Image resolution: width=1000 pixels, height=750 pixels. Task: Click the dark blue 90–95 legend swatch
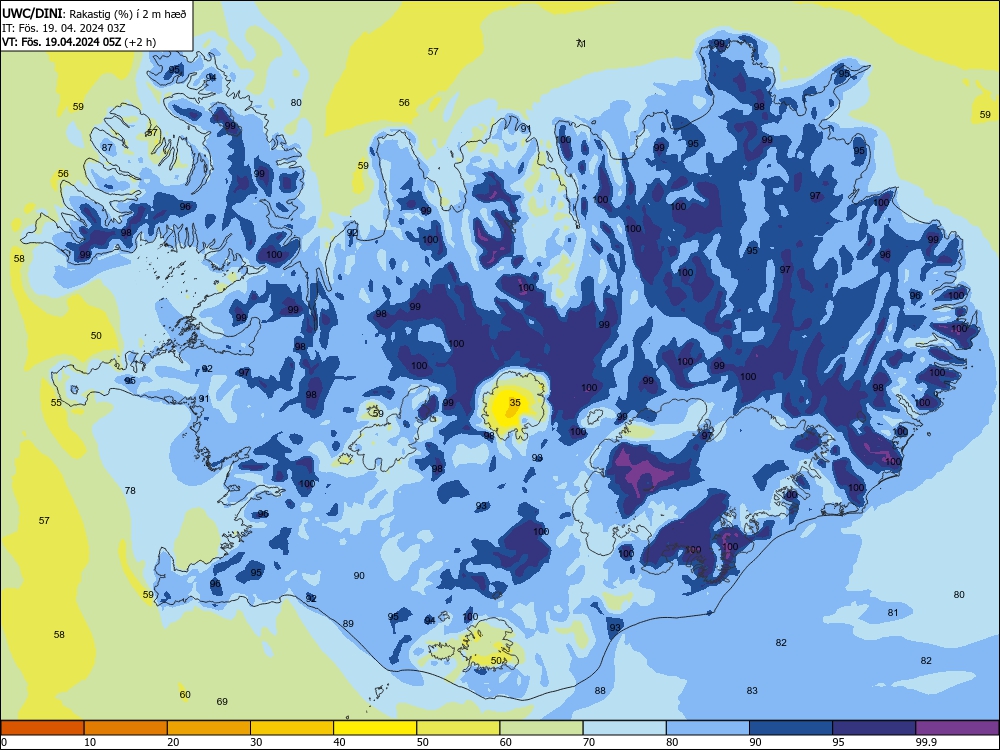(791, 728)
